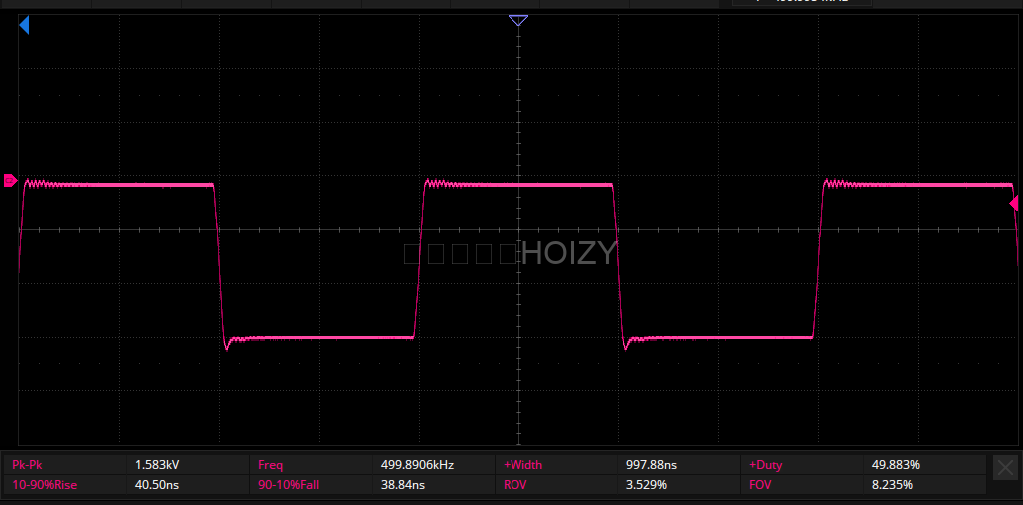
Task: Close the measurements panel with the X
Action: tap(1005, 467)
